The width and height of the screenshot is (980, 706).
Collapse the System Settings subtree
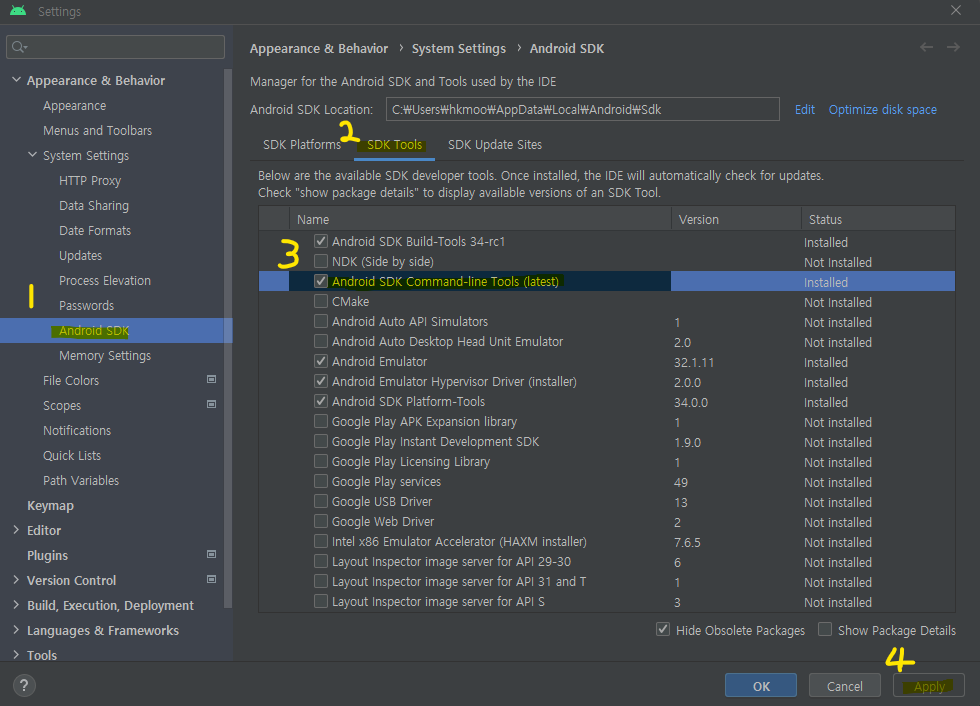(x=32, y=155)
